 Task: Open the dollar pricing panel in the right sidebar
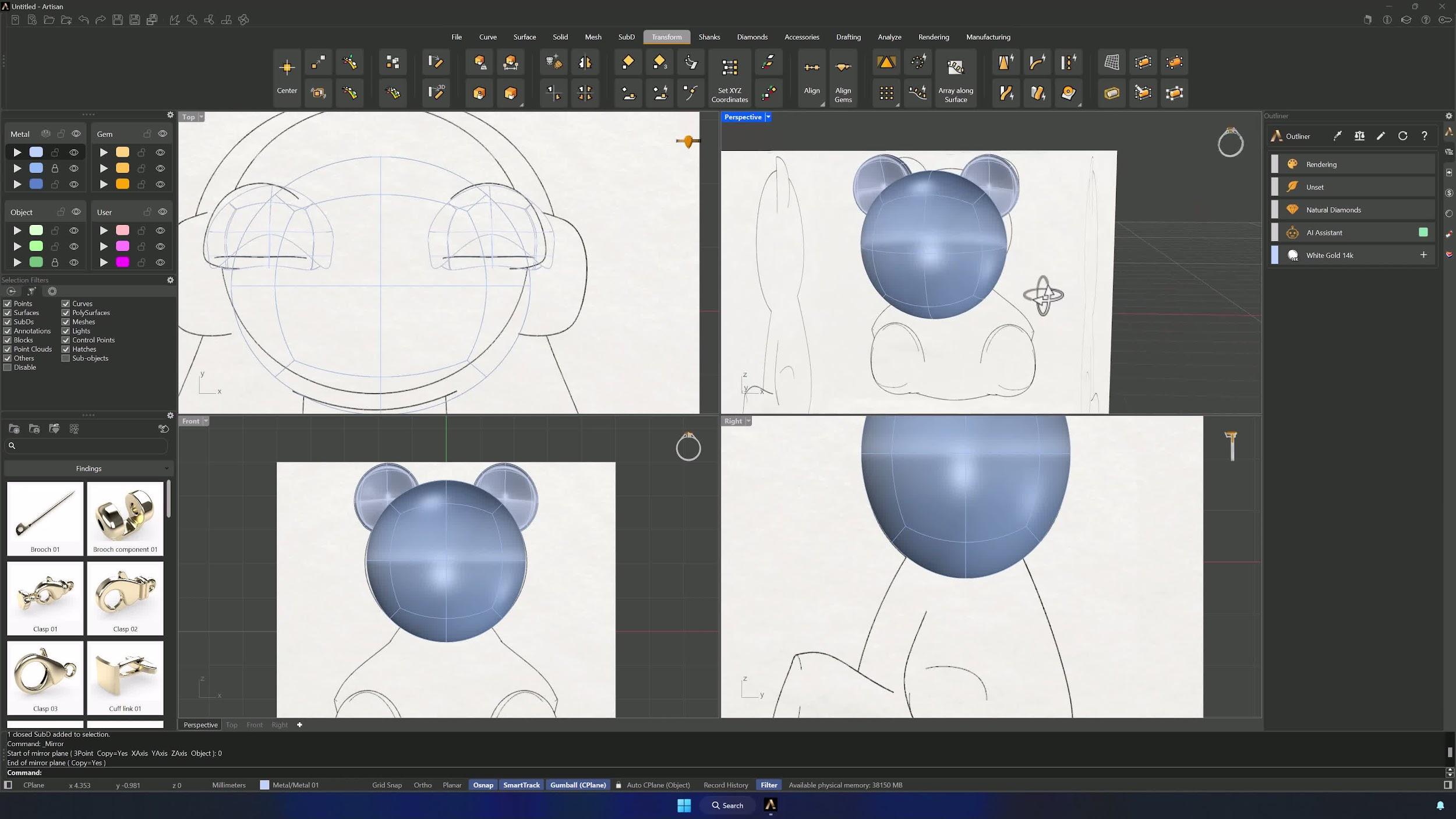(x=1449, y=193)
